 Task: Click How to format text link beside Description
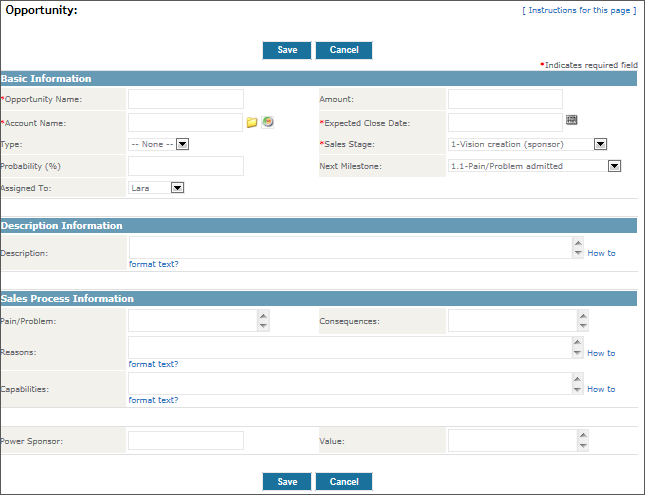pyautogui.click(x=600, y=253)
